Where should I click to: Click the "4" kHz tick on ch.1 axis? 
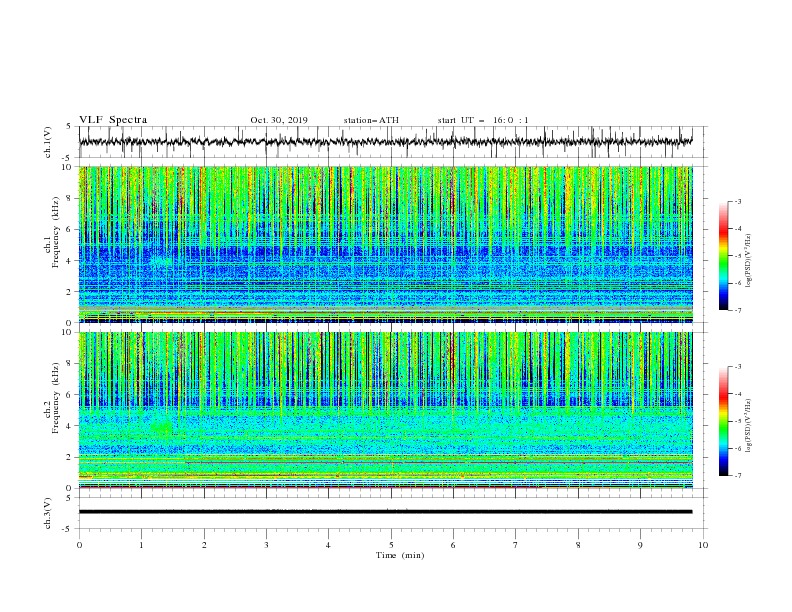pyautogui.click(x=69, y=261)
